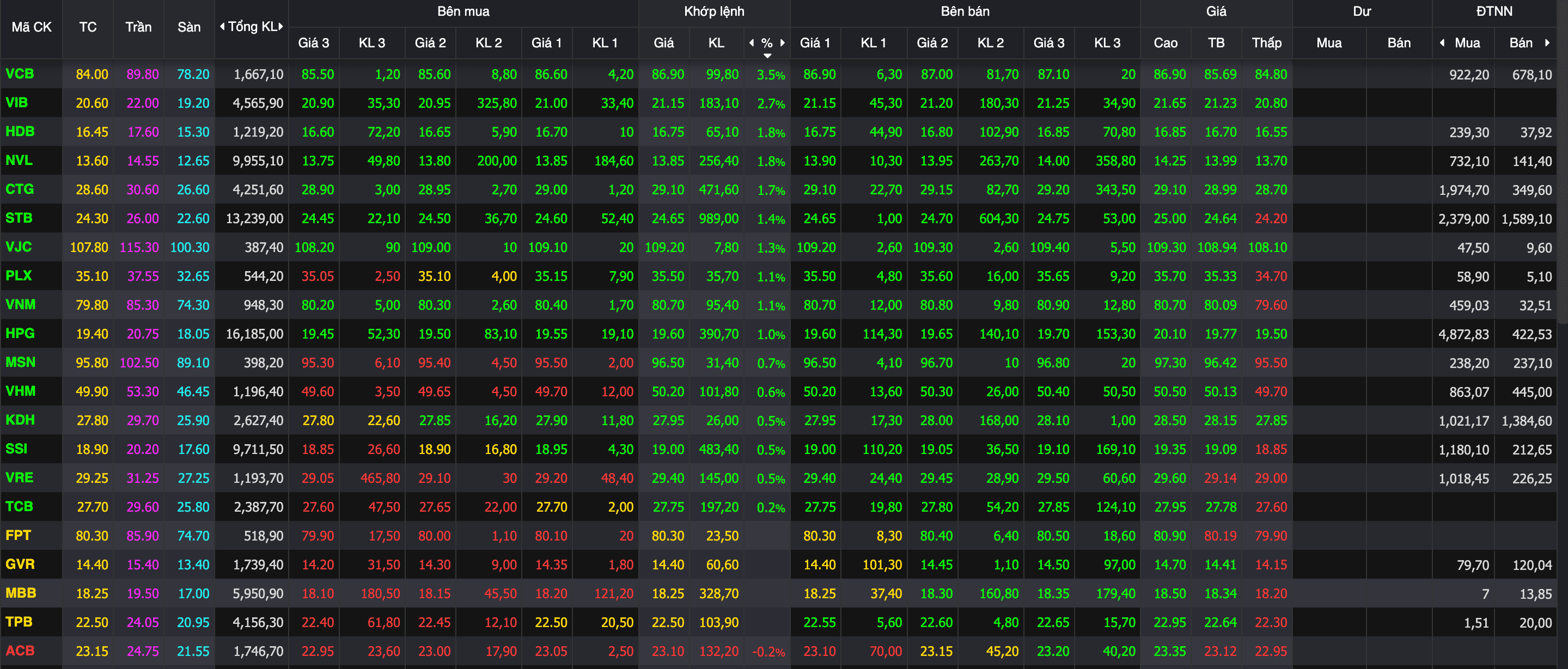Screen dimensions: 1568x669
Task: Click STB total volume 13,239,00
Action: (x=254, y=218)
